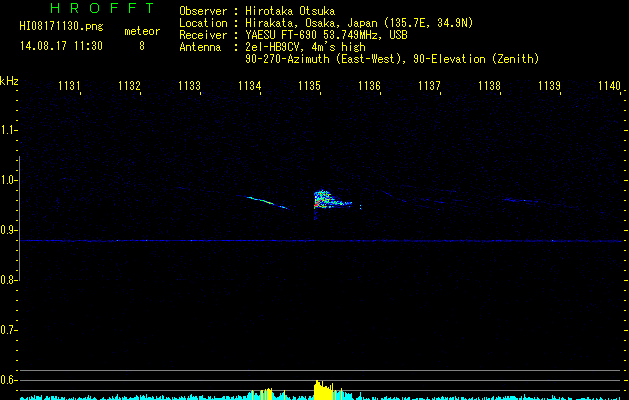629x400 pixels.
Task: Click the 0.7 kHz frequency label
Action: click(x=8, y=330)
